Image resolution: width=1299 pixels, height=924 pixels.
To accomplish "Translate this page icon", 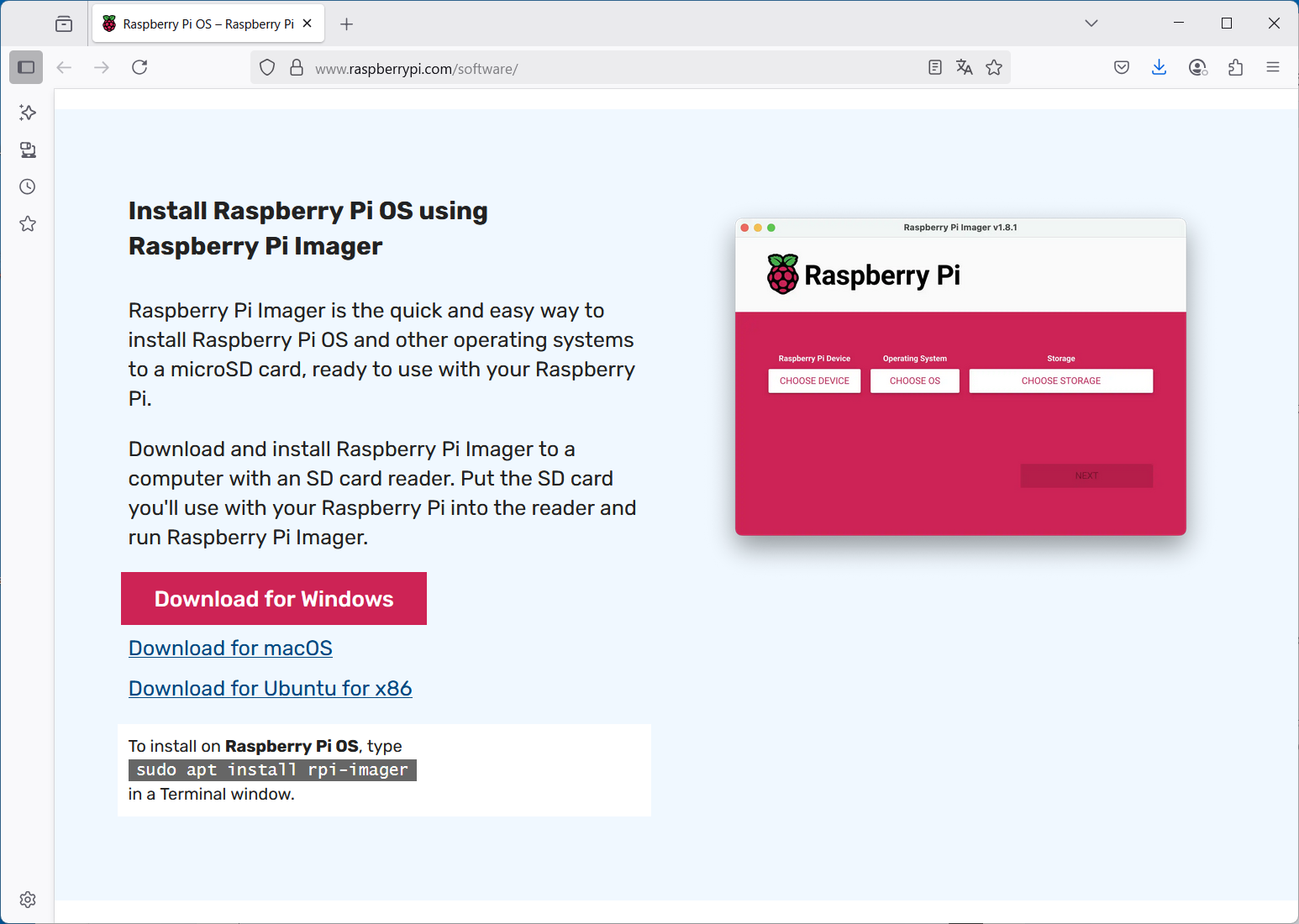I will coord(965,67).
